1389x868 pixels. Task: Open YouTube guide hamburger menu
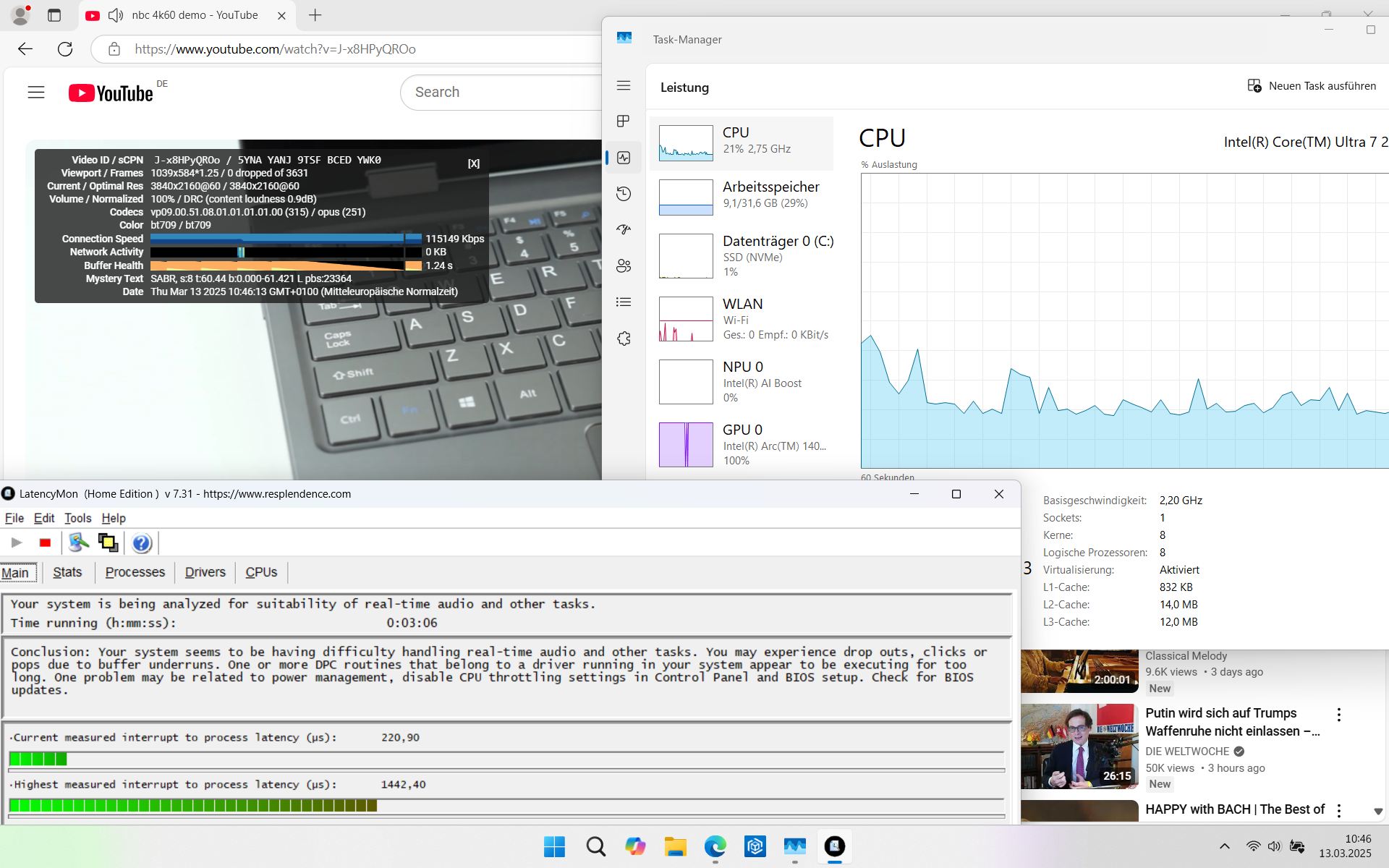coord(36,93)
